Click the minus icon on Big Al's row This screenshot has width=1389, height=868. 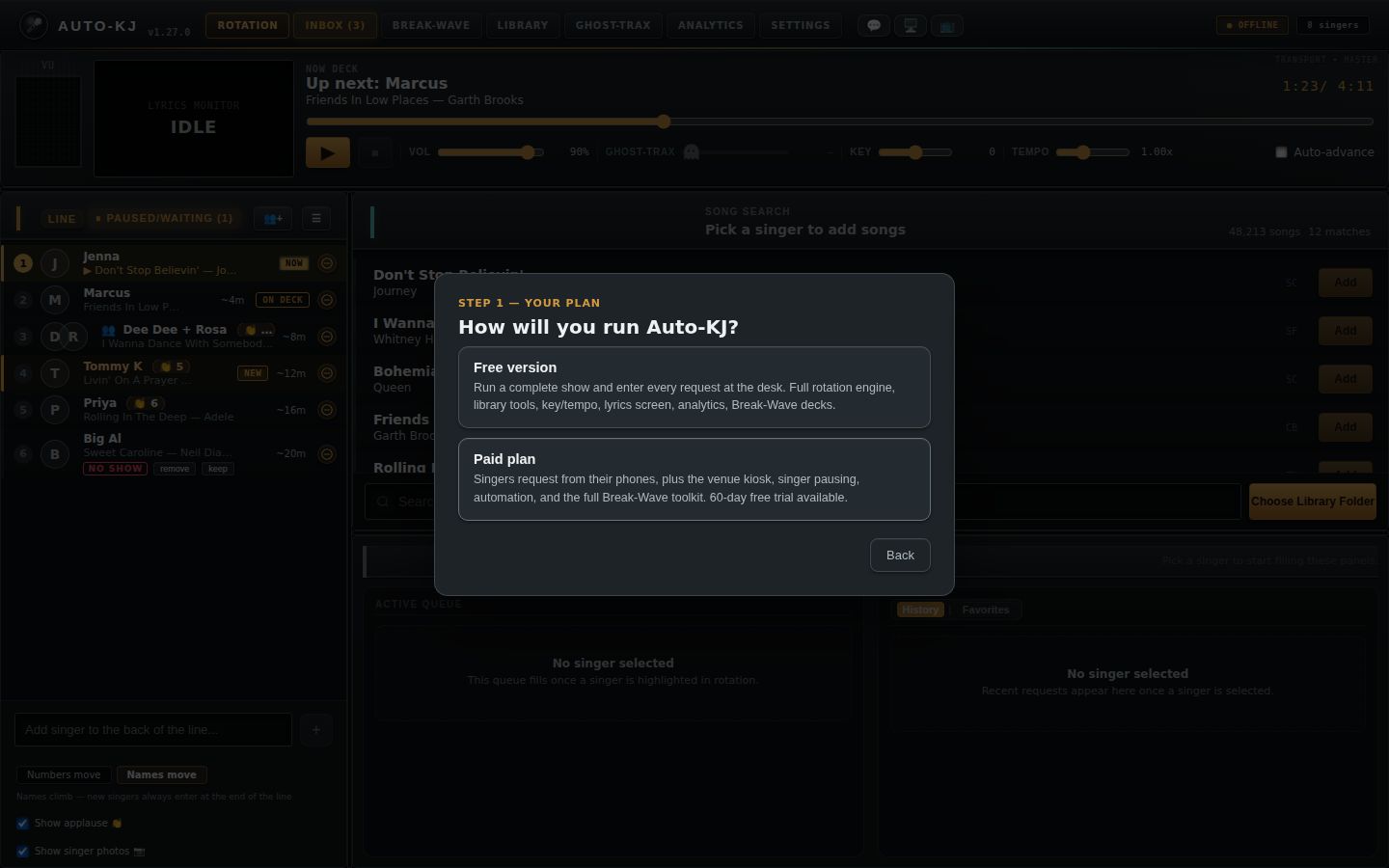tap(327, 453)
